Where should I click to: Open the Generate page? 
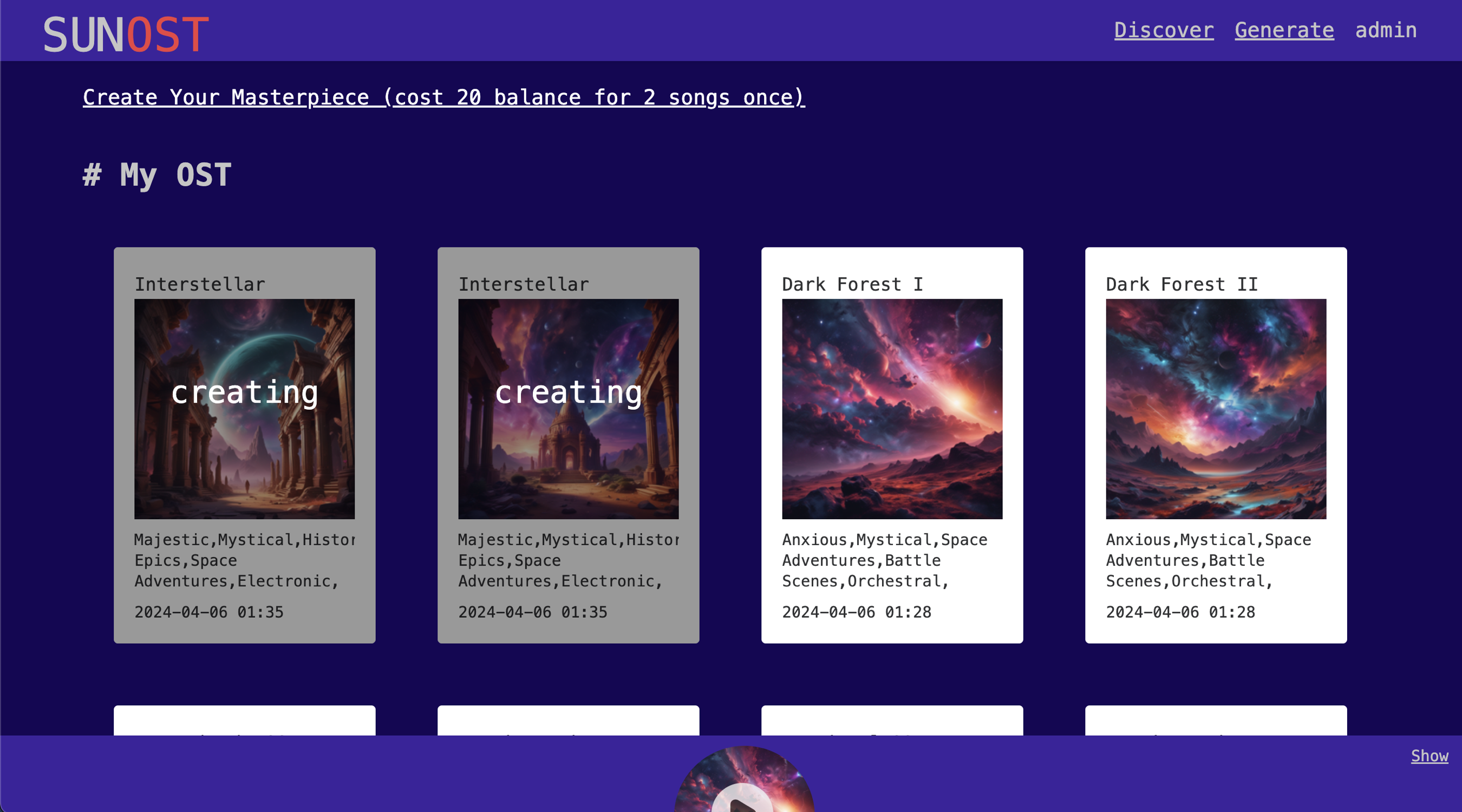[x=1284, y=30]
